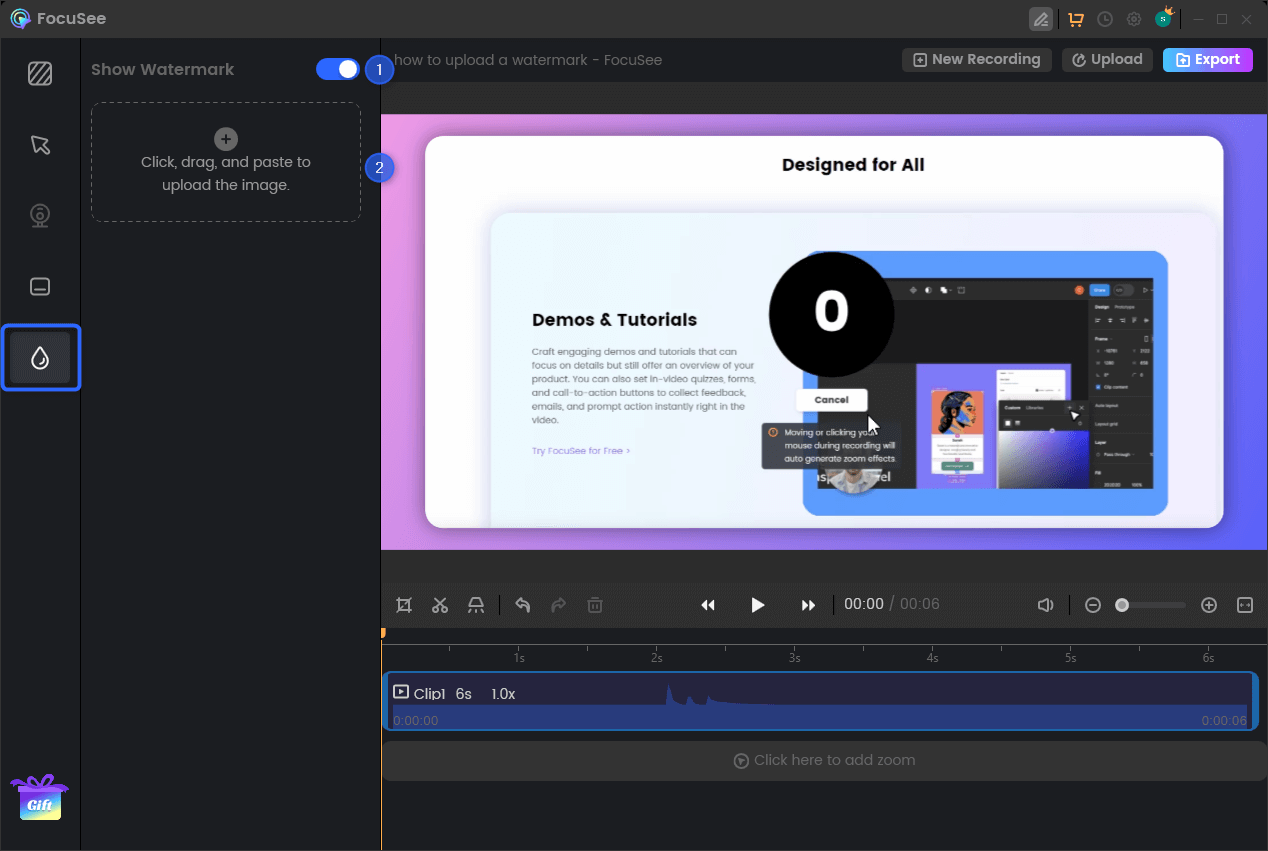Screen dimensions: 1268x851
Task: Undo the last action
Action: click(522, 605)
